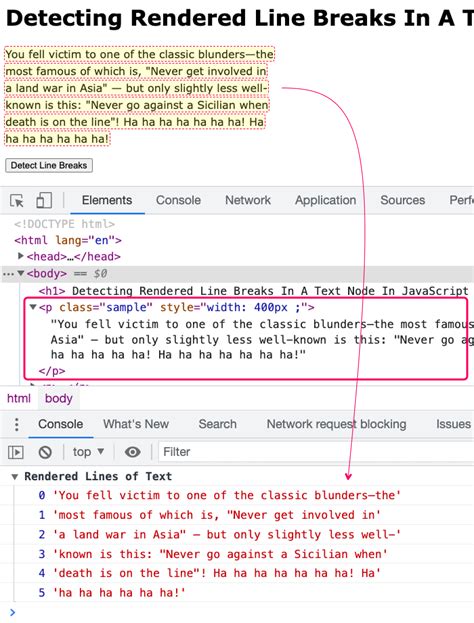Viewport: 474px width, 623px height.
Task: Clear the console with the ban icon
Action: (45, 452)
